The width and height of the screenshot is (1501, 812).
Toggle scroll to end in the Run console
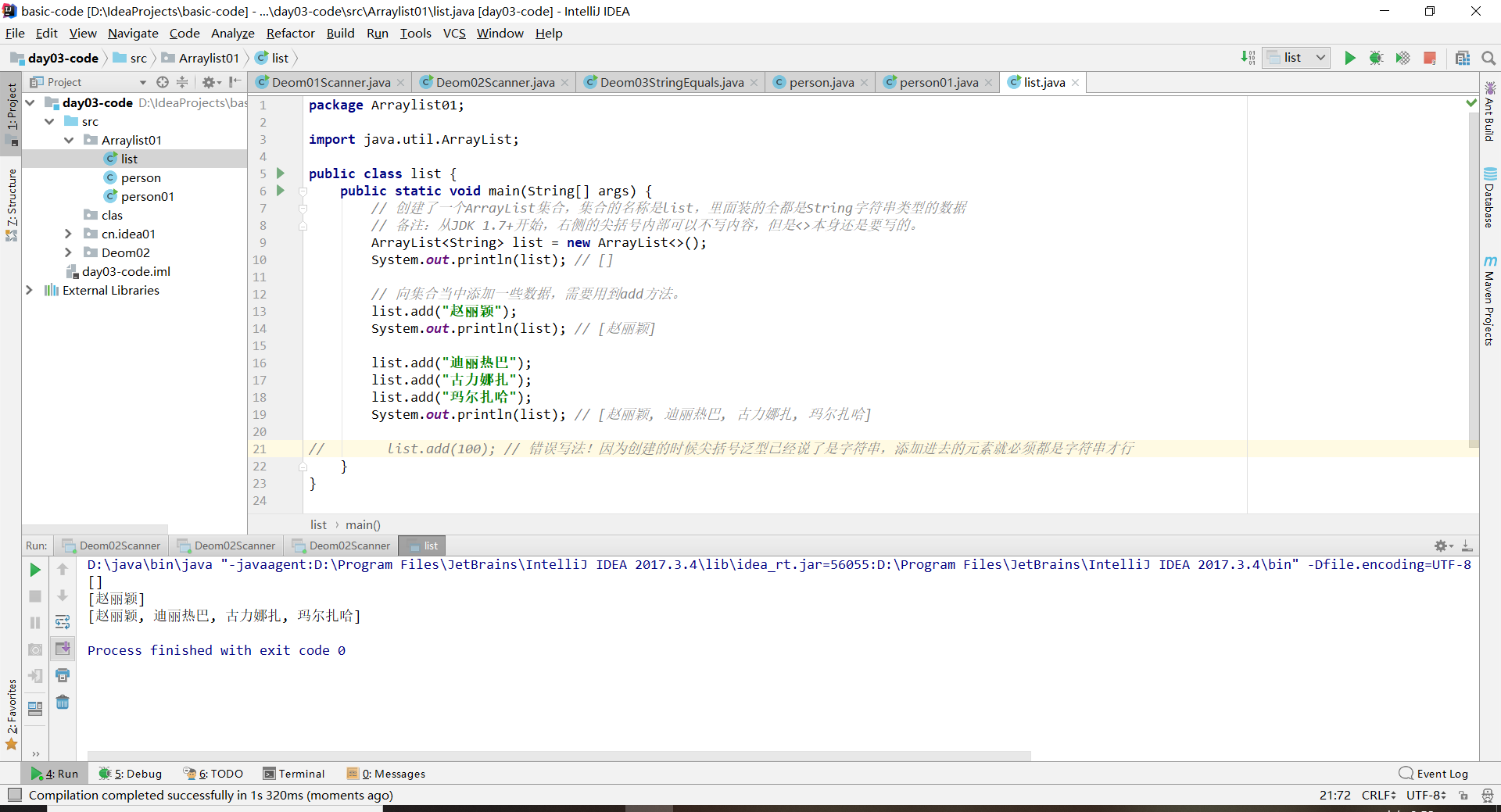(63, 649)
